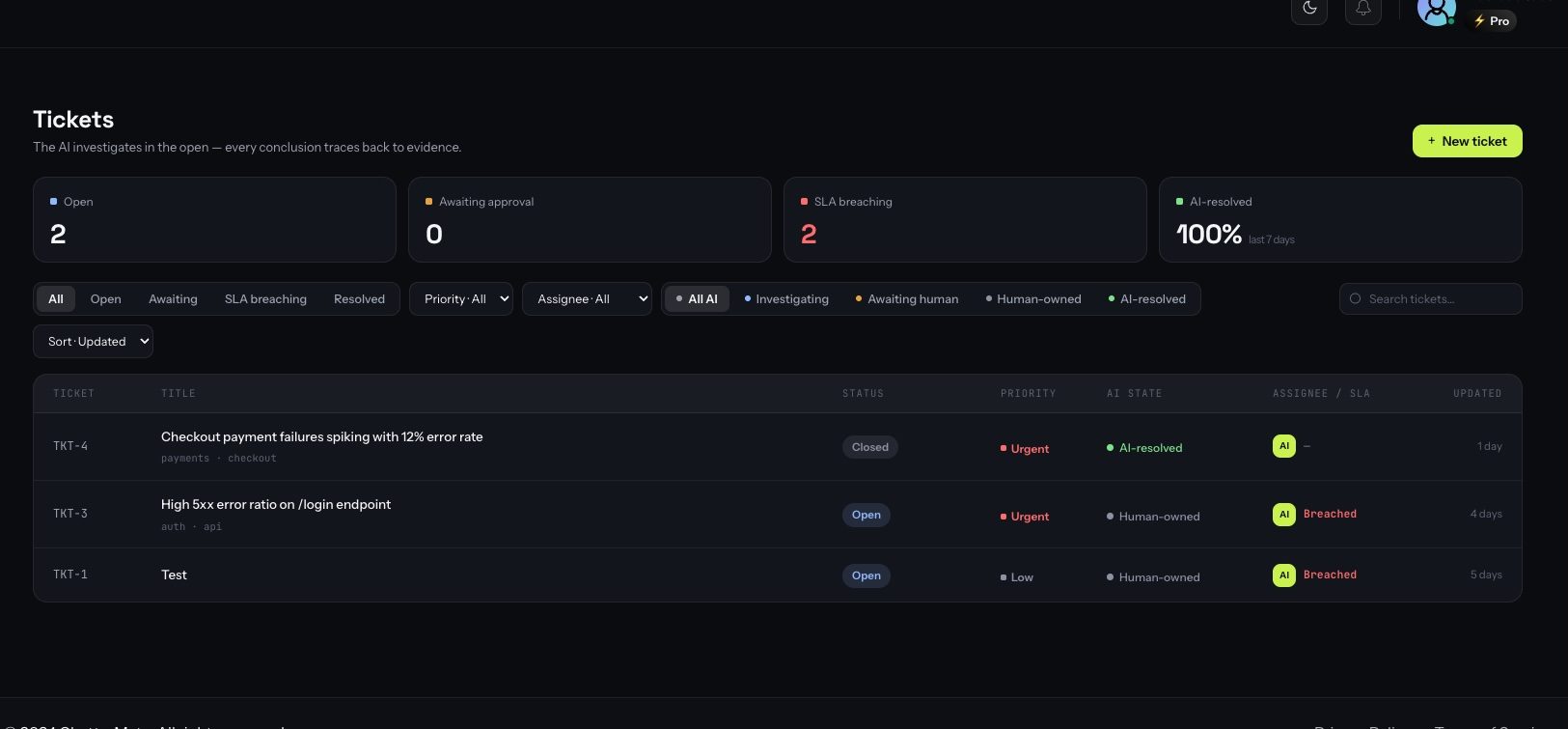Open the Priority filter dropdown
Screen dimensions: 1568x729
click(x=461, y=299)
